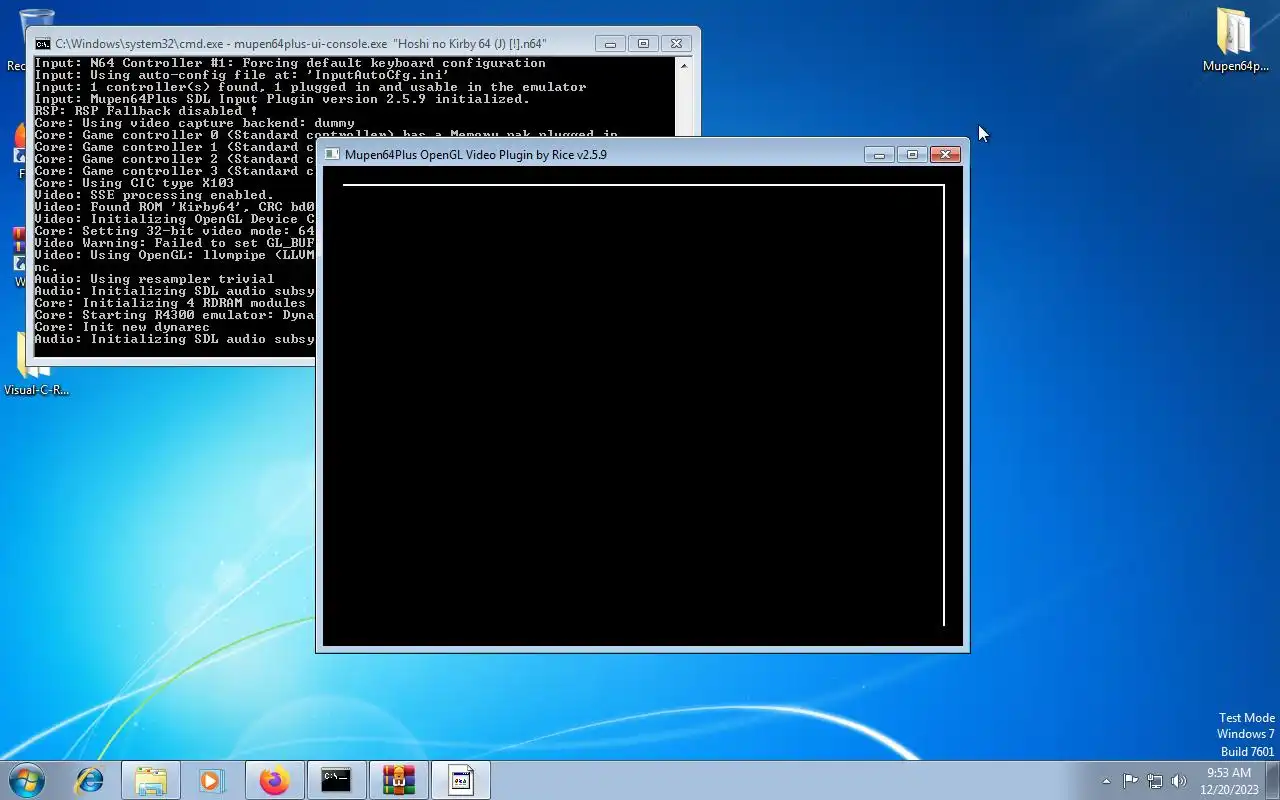Image resolution: width=1280 pixels, height=800 pixels.
Task: Click the 'RSP Fallback disabled' console line
Action: (x=146, y=111)
